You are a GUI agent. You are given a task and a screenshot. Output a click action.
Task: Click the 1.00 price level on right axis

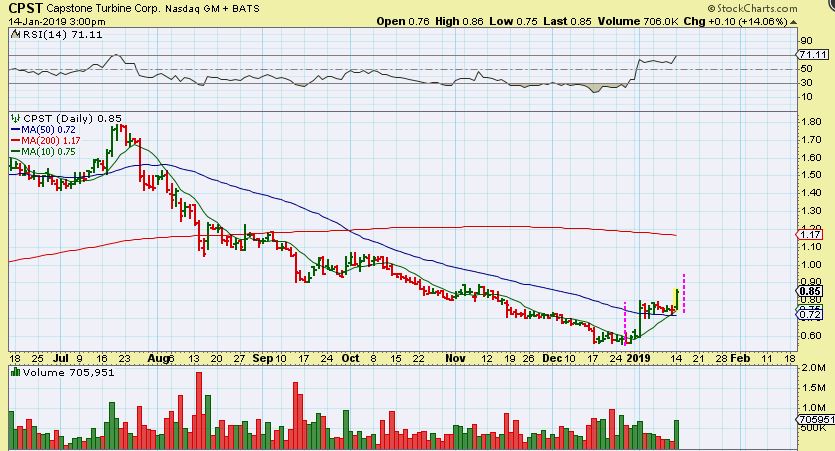point(811,264)
